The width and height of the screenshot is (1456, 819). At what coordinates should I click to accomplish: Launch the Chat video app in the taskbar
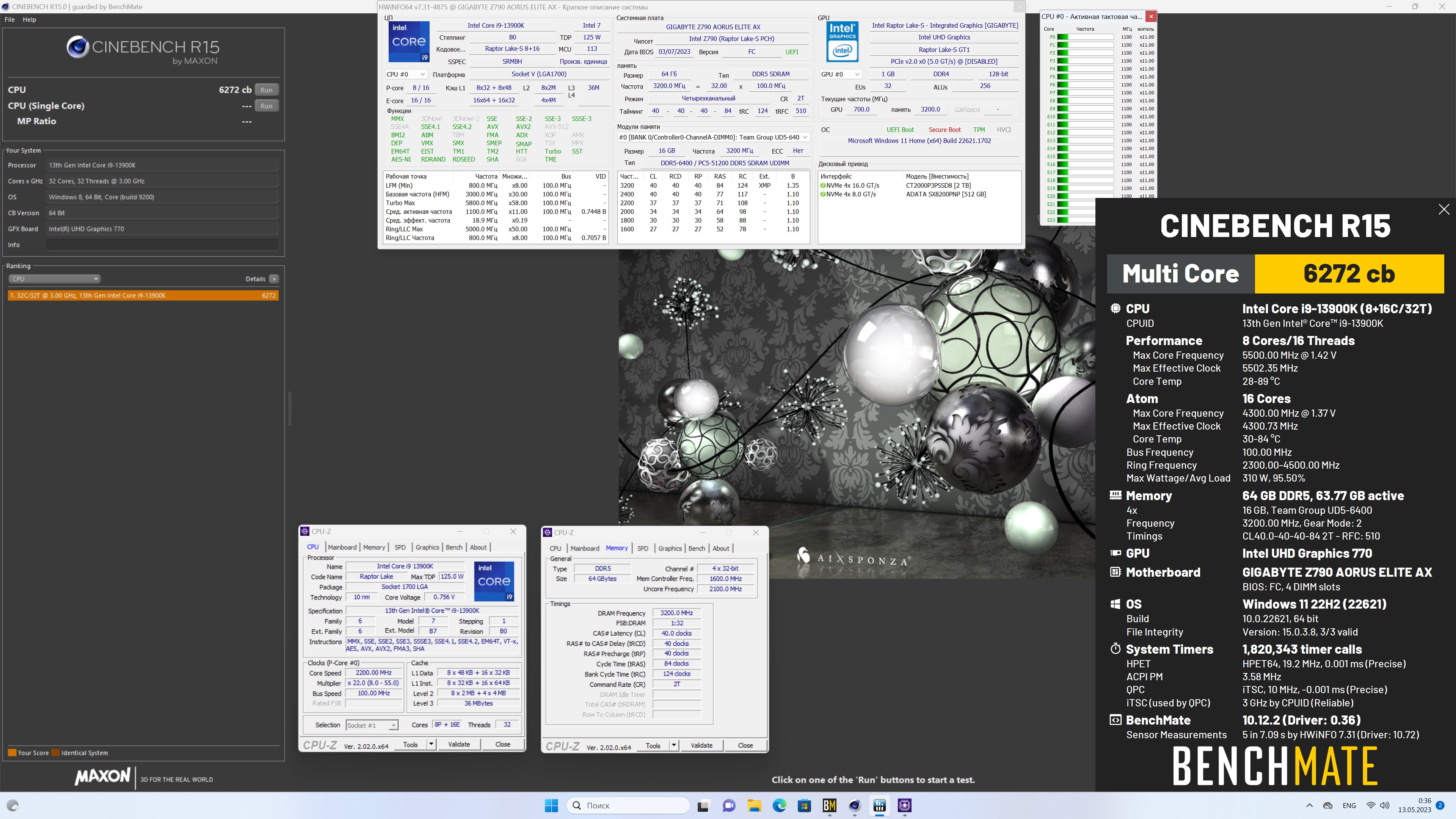click(728, 805)
